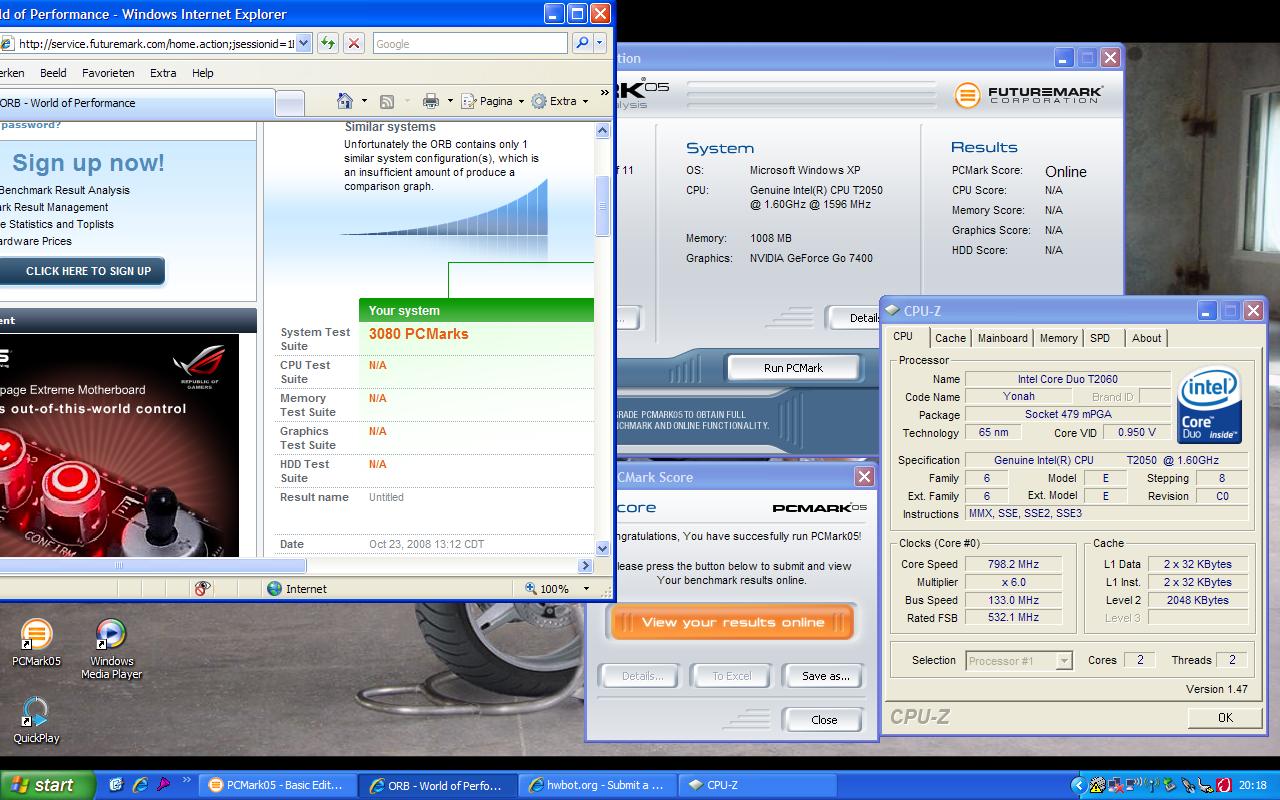This screenshot has height=800, width=1280.
Task: Click OK in the CPU-Z window
Action: pos(1225,717)
